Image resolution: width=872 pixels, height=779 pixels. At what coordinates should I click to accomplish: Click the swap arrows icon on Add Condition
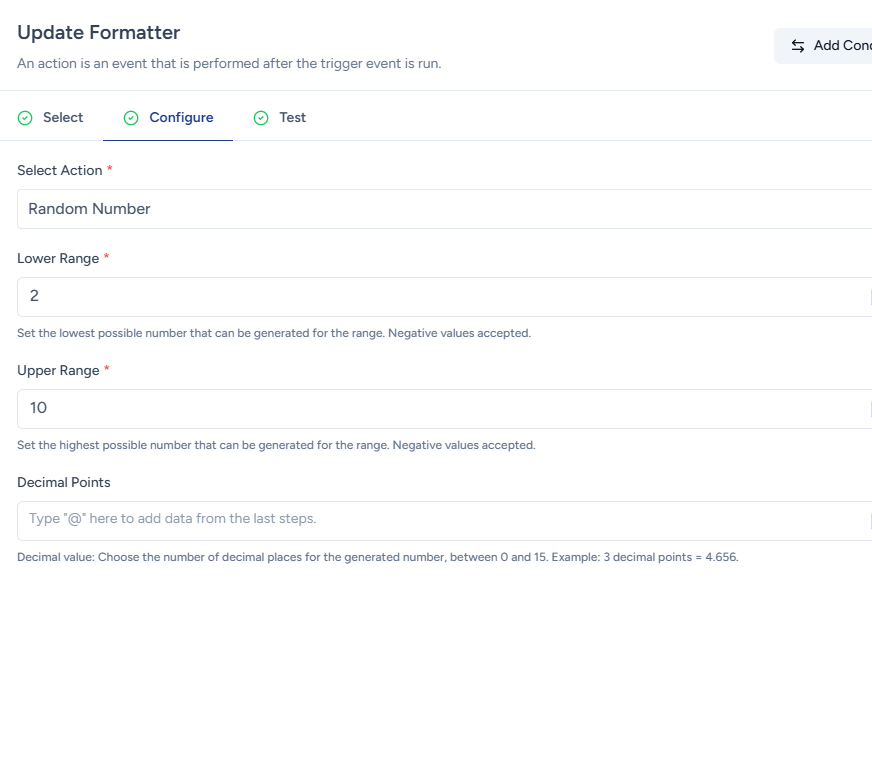798,46
